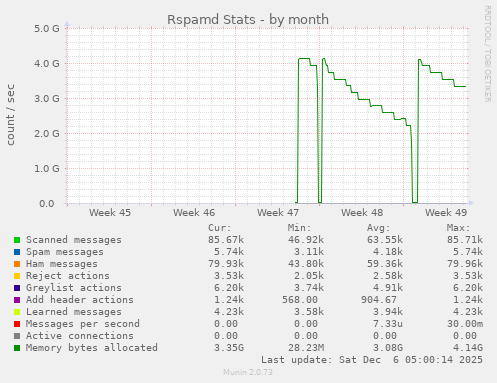This screenshot has width=497, height=383.
Task: Click the Memory bytes maximum 4.14G
Action: 468,348
